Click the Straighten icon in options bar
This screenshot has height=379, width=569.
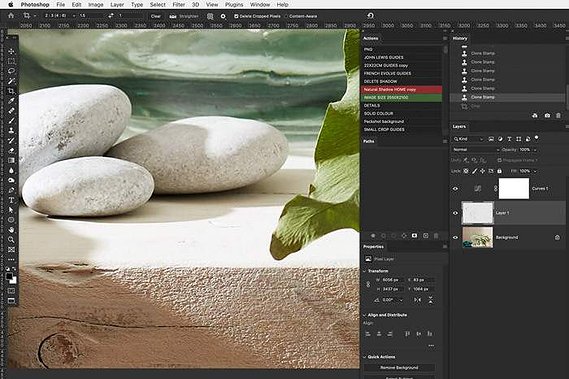tap(173, 16)
